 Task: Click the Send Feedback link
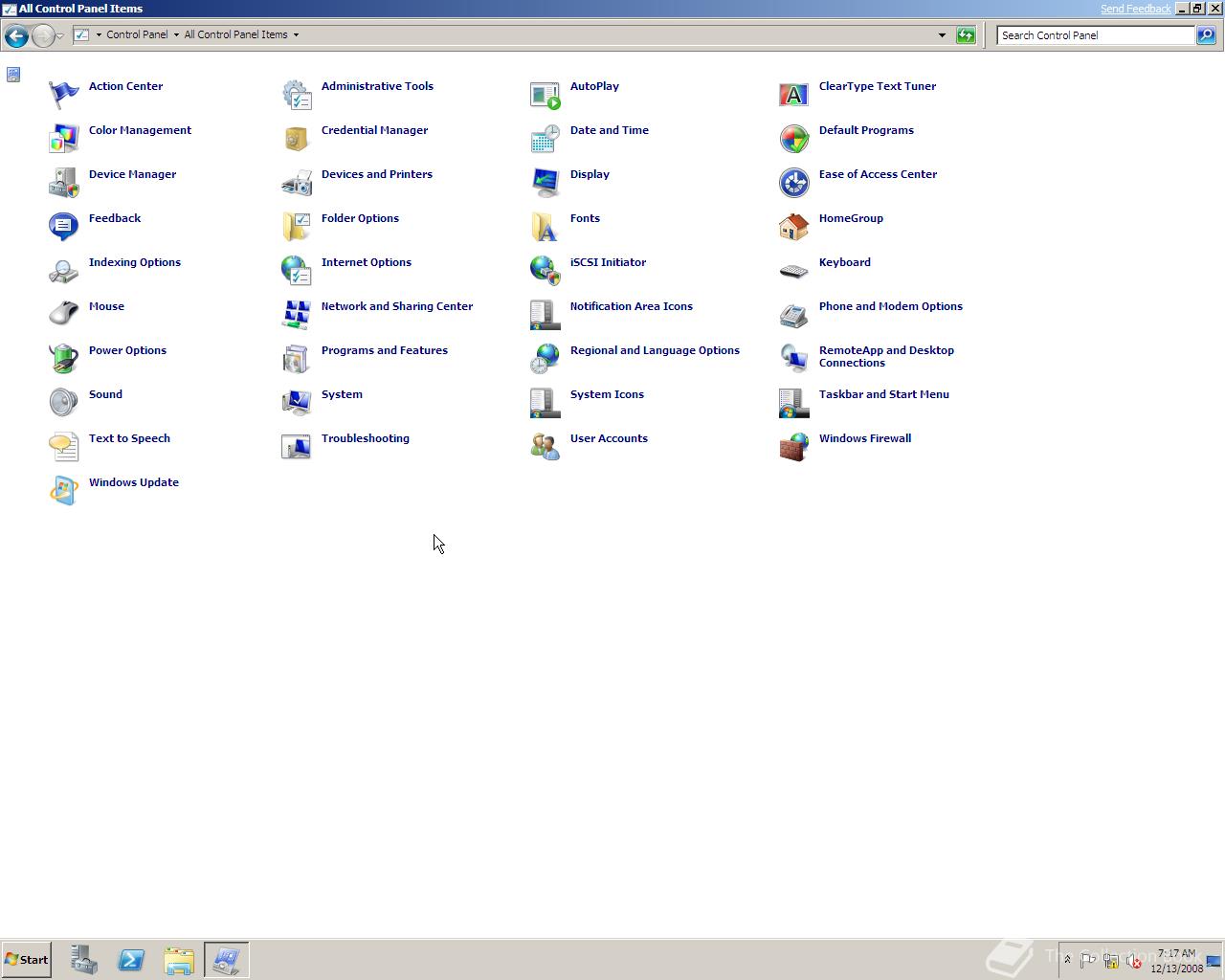coord(1135,9)
